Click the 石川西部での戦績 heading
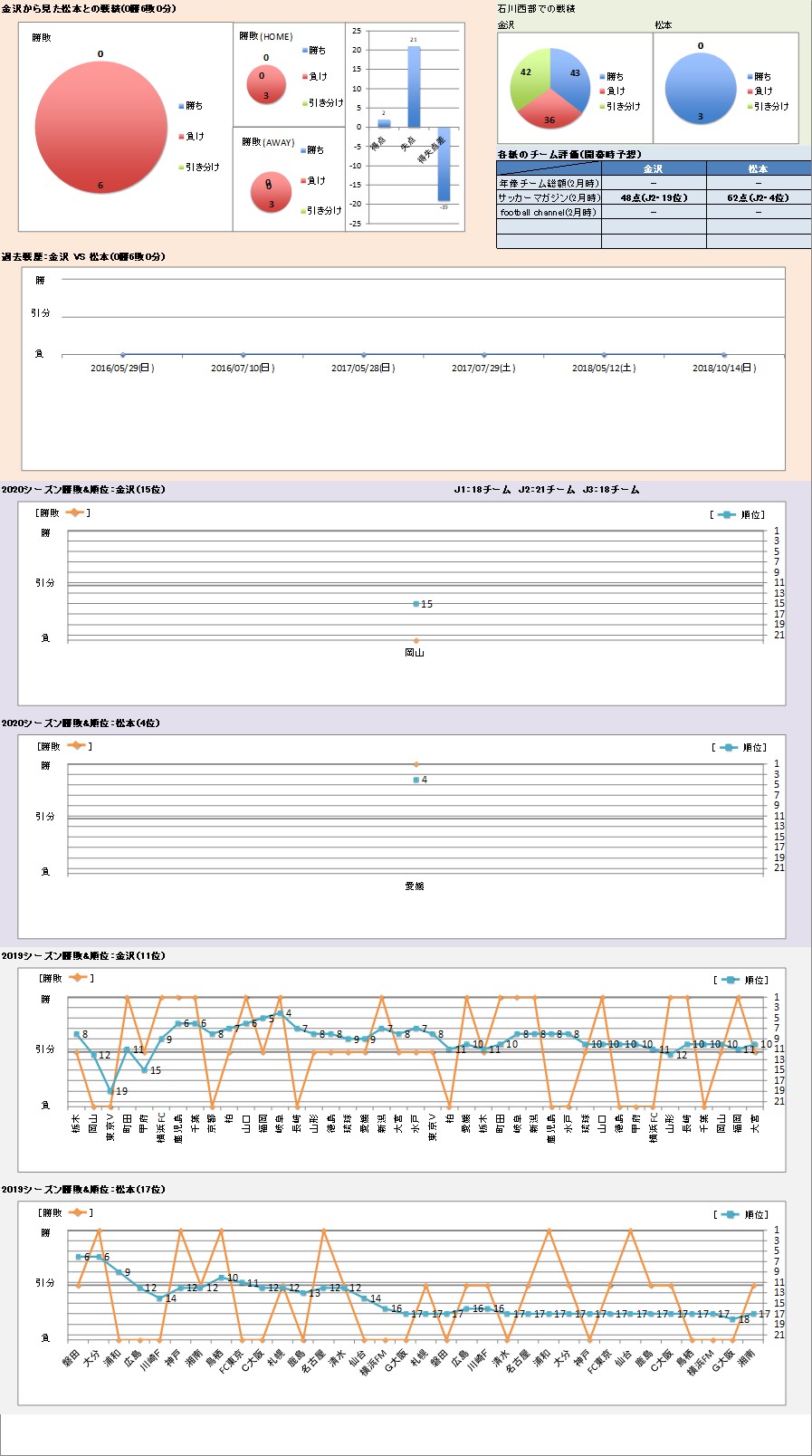 537,8
